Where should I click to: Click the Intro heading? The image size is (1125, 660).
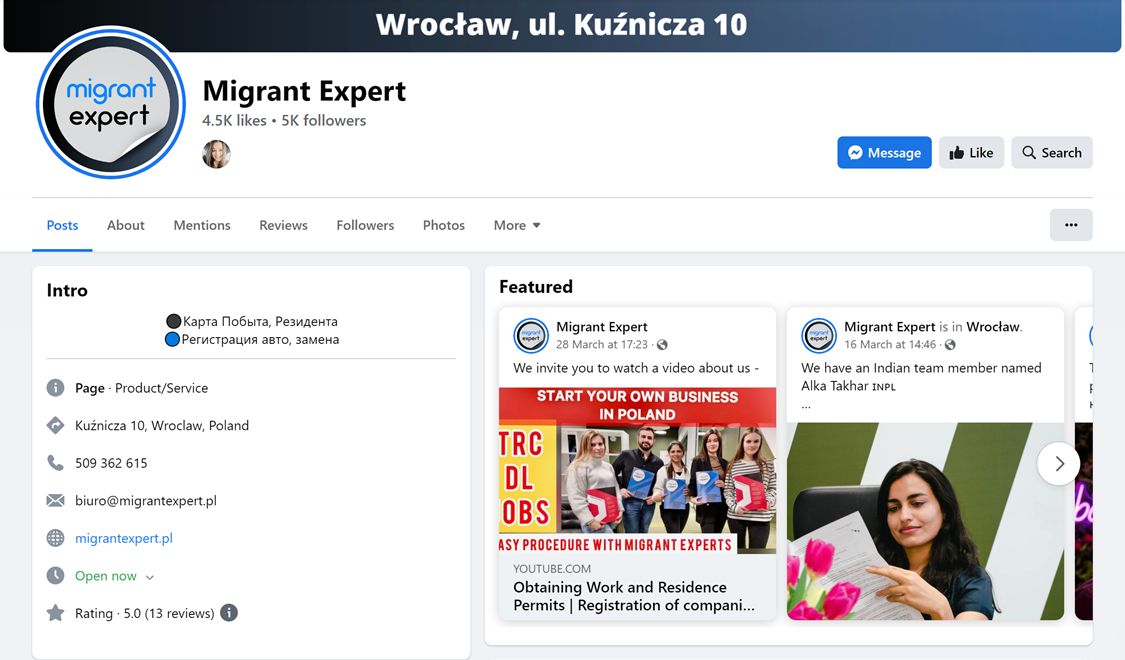point(67,291)
